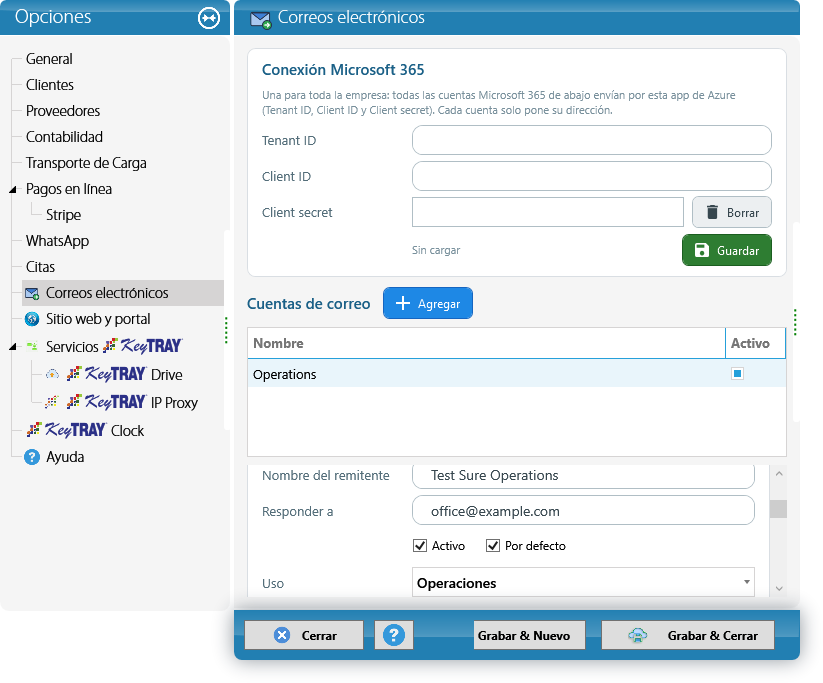Toggle the Activo checkbox under Responder a
This screenshot has width=823, height=683.
pyautogui.click(x=420, y=545)
